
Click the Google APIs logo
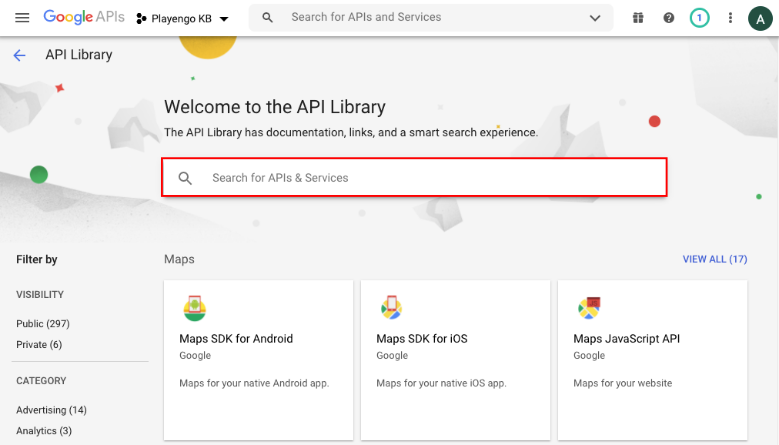tap(83, 17)
